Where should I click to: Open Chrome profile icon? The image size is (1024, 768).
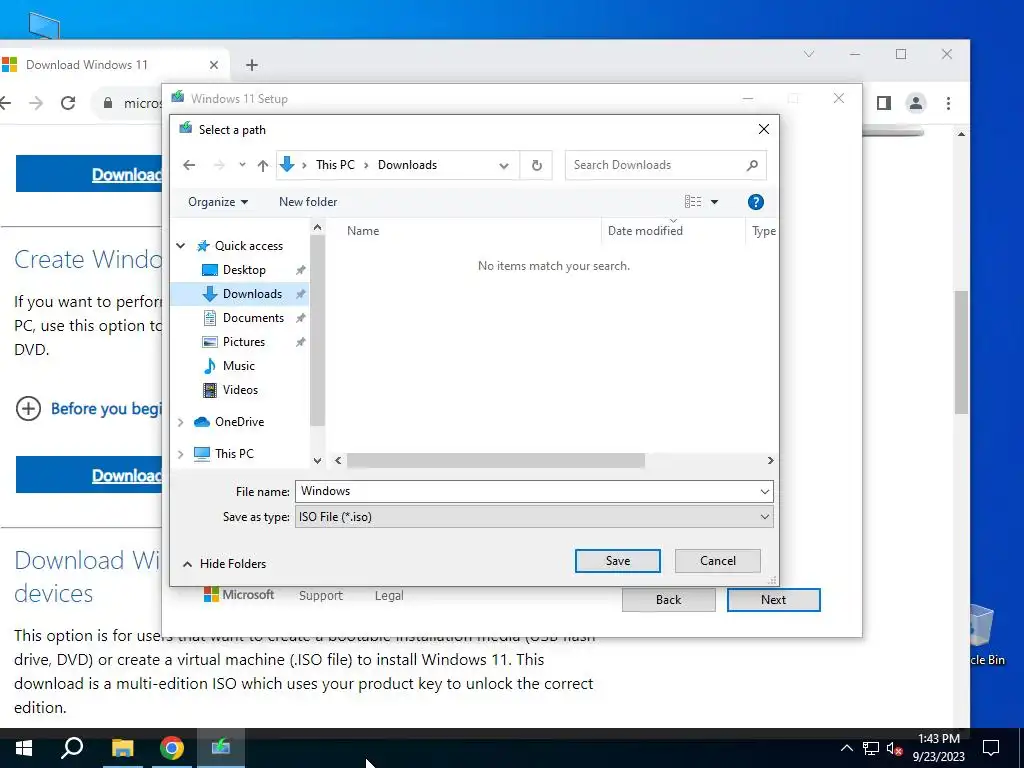pos(916,103)
